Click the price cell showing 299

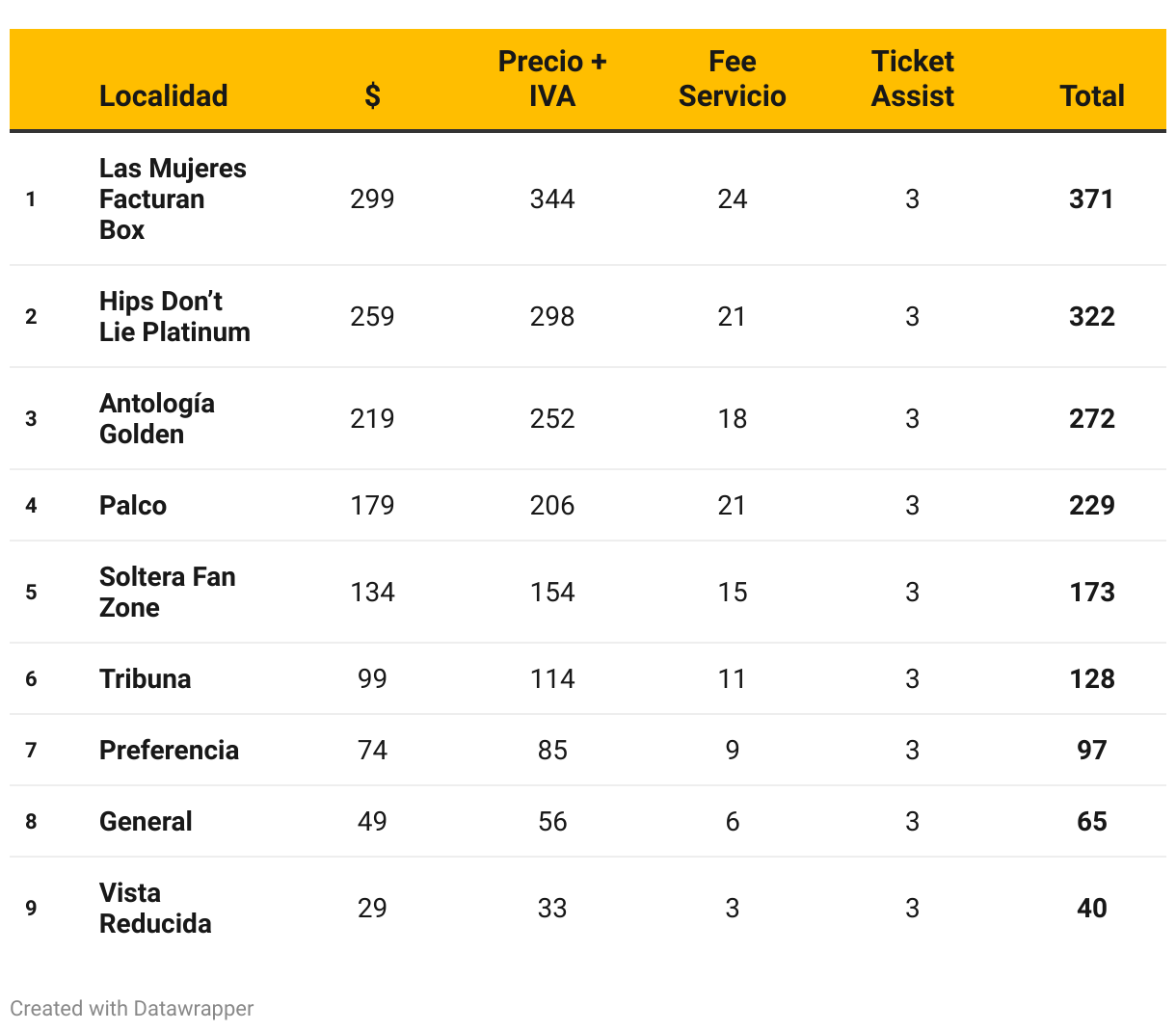372,198
